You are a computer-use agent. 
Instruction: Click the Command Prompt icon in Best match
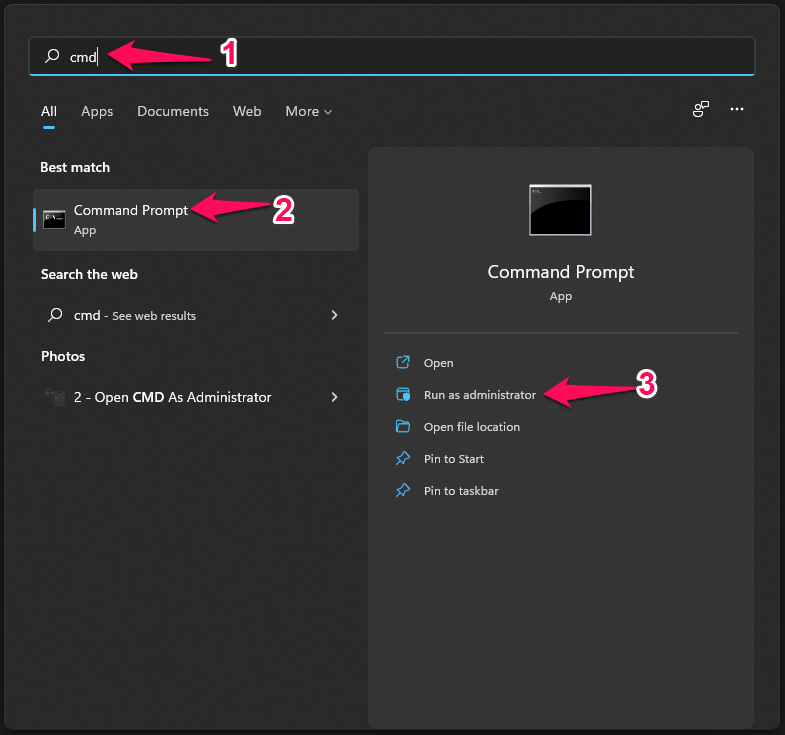pos(55,219)
